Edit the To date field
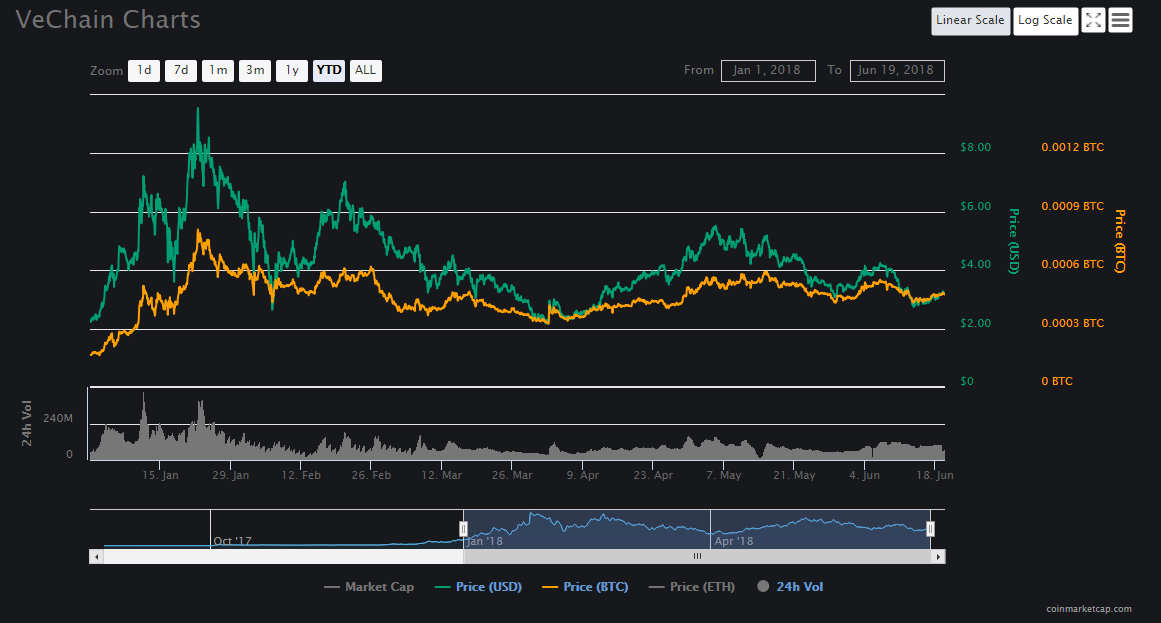 (x=897, y=70)
